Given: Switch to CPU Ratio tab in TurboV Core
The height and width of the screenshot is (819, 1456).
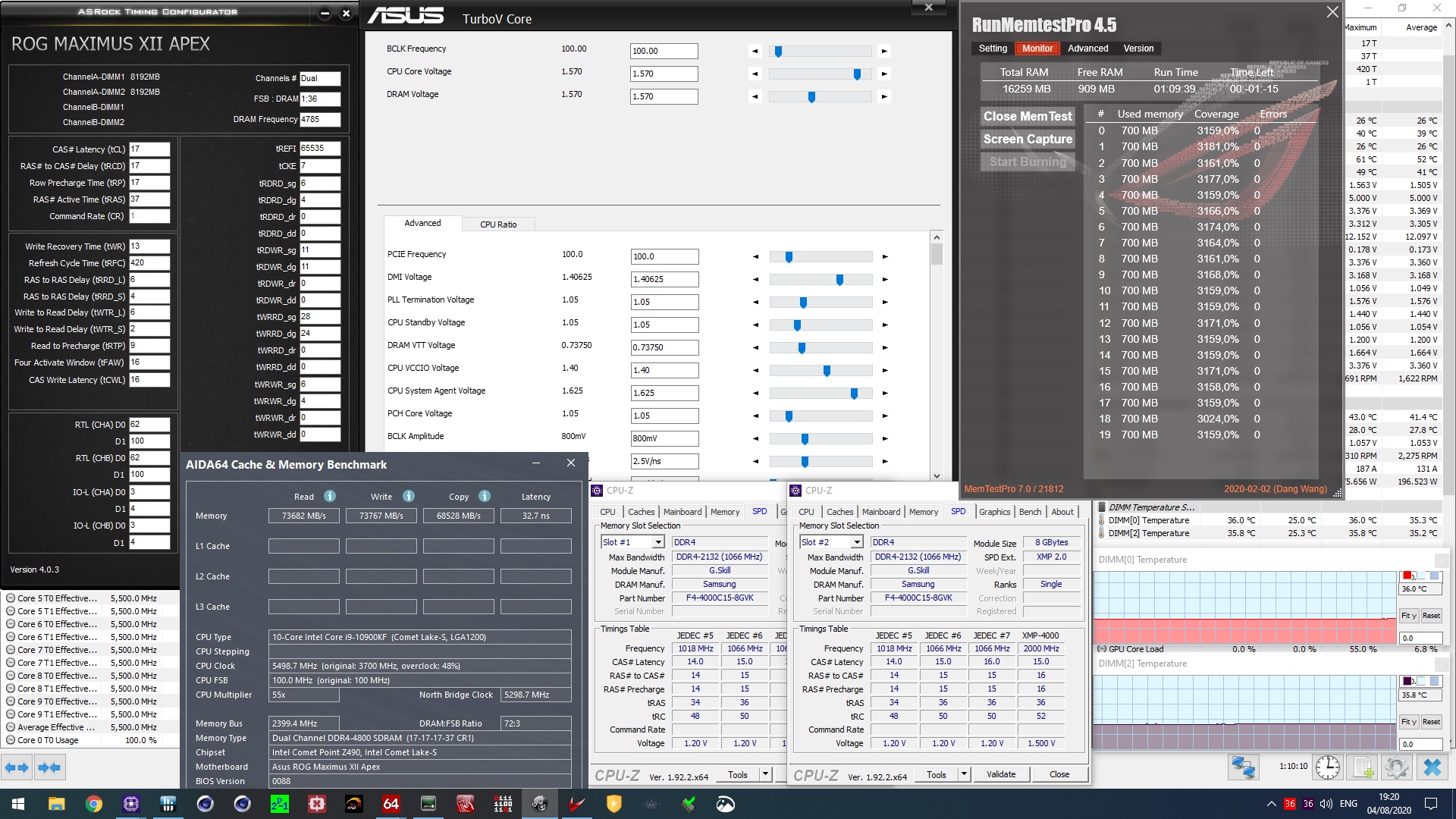Looking at the screenshot, I should click(498, 224).
